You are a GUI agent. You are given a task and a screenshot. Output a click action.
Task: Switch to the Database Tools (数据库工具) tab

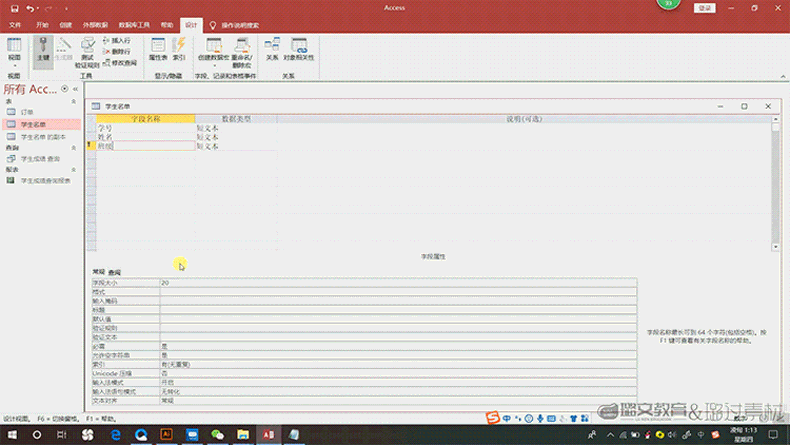[134, 25]
